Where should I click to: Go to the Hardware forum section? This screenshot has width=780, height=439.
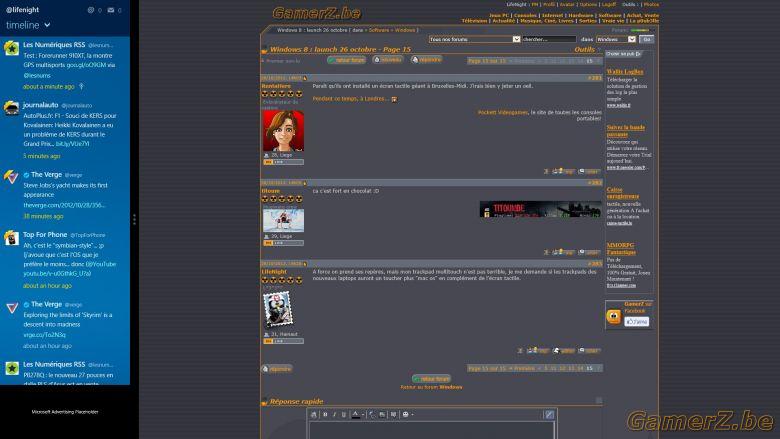click(581, 15)
